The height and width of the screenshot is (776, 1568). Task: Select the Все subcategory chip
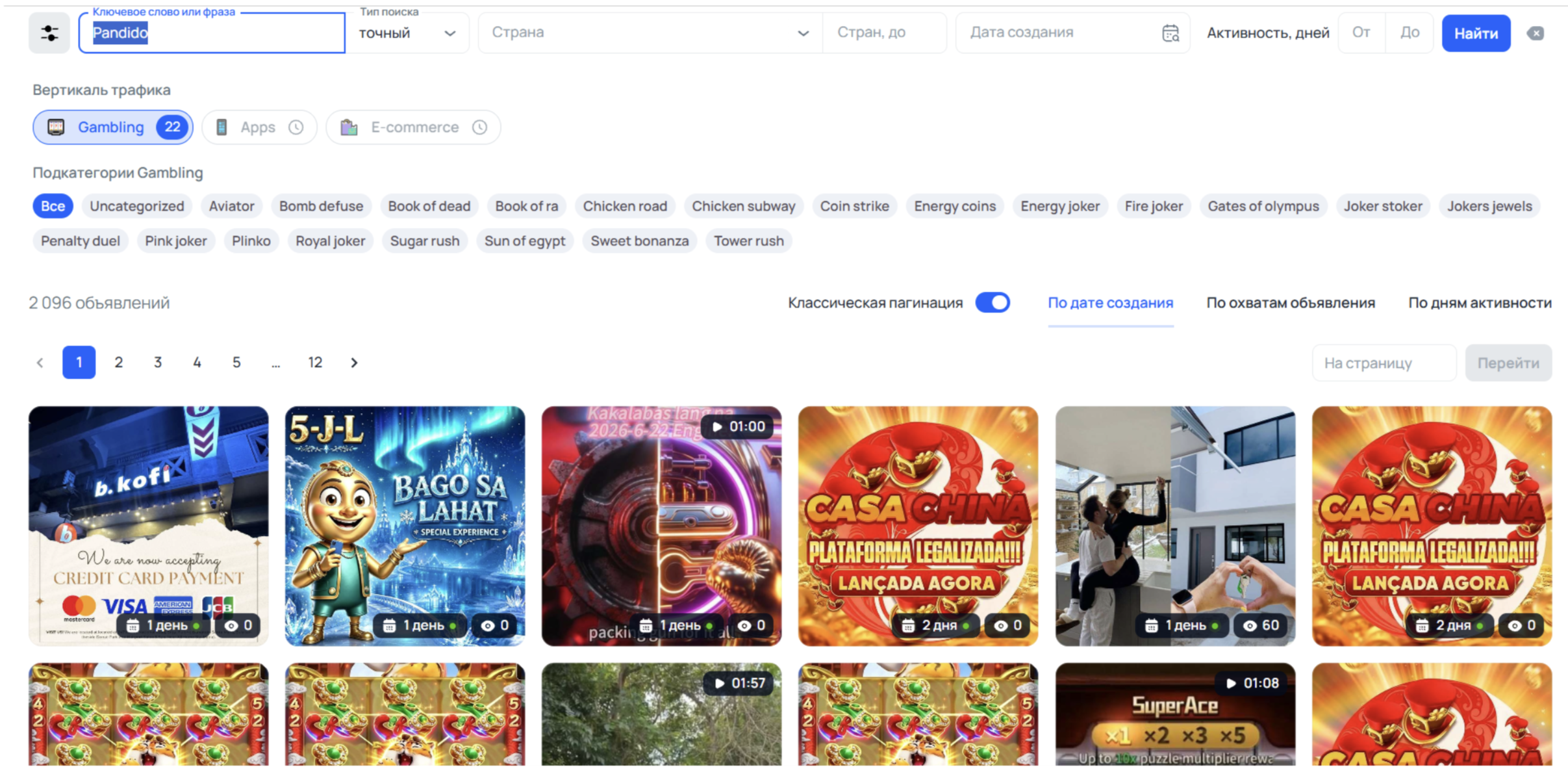click(x=53, y=206)
